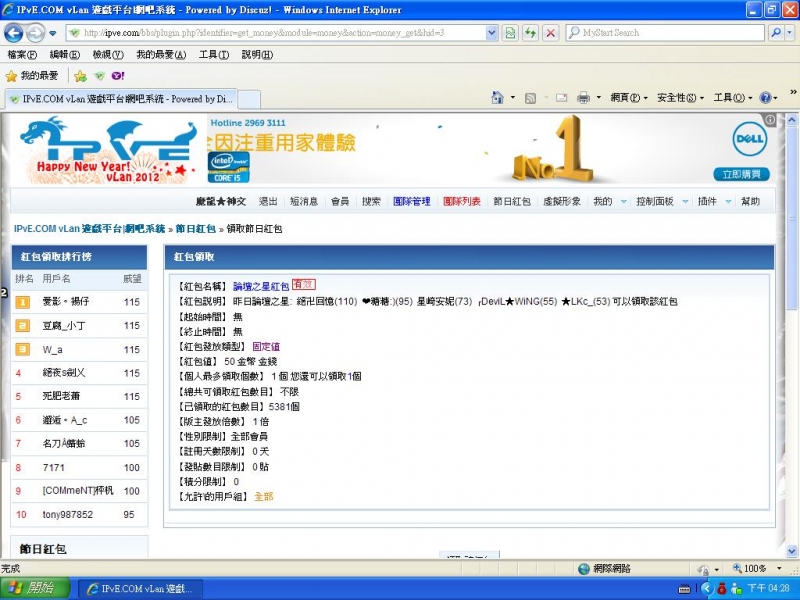
Task: Navigate back with the back arrow icon
Action: pyautogui.click(x=13, y=33)
